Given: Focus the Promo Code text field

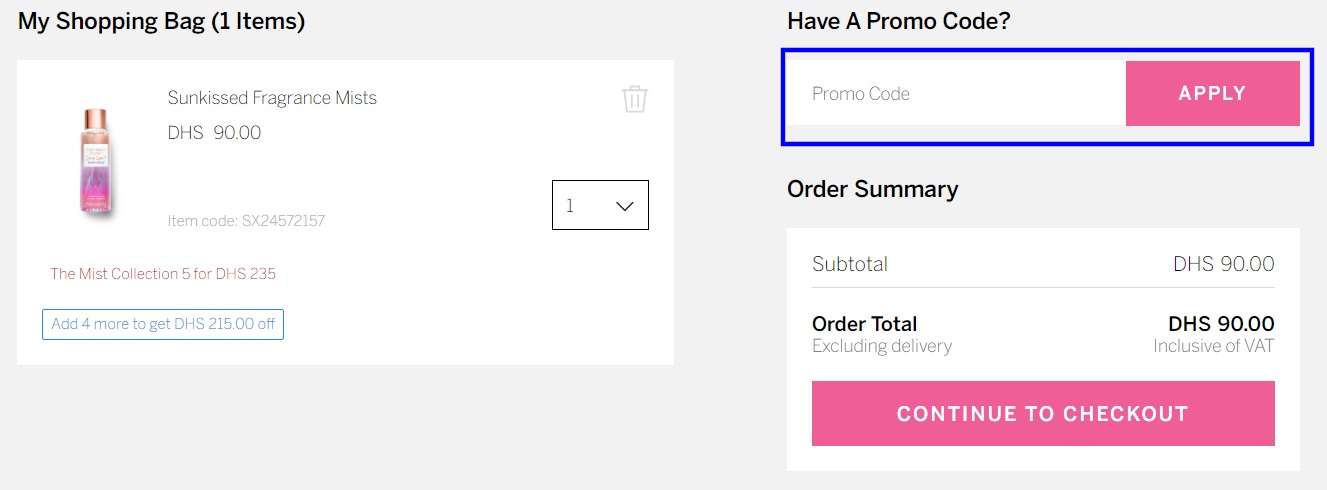Looking at the screenshot, I should tap(955, 94).
